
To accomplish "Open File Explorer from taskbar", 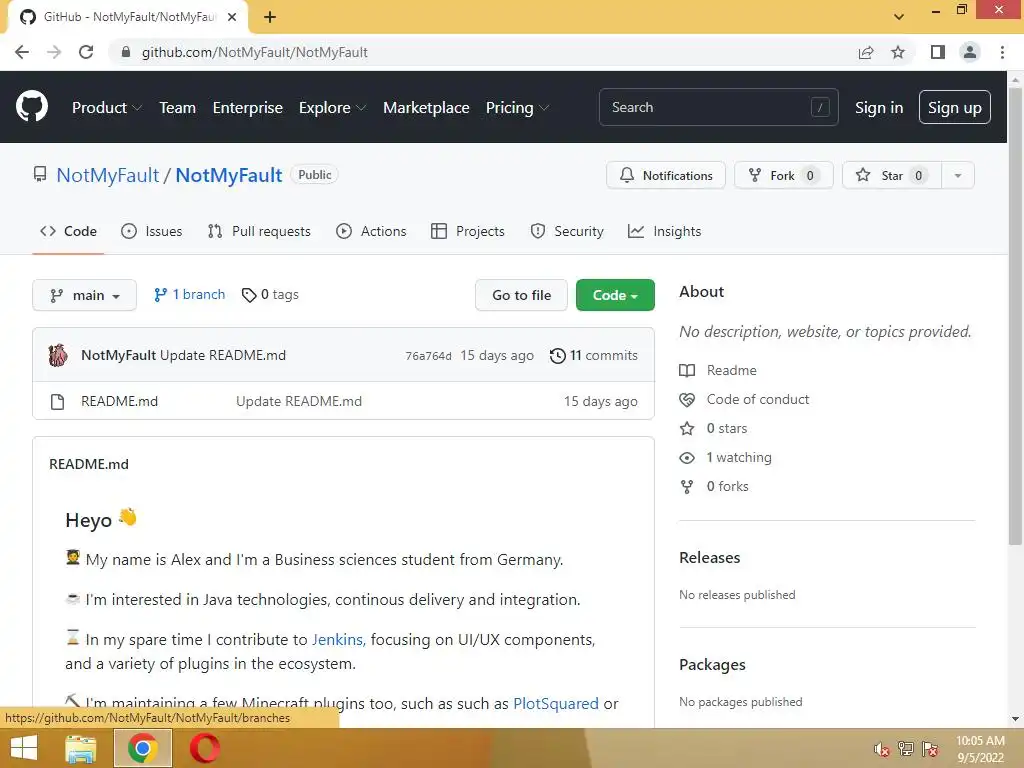I will pyautogui.click(x=81, y=749).
